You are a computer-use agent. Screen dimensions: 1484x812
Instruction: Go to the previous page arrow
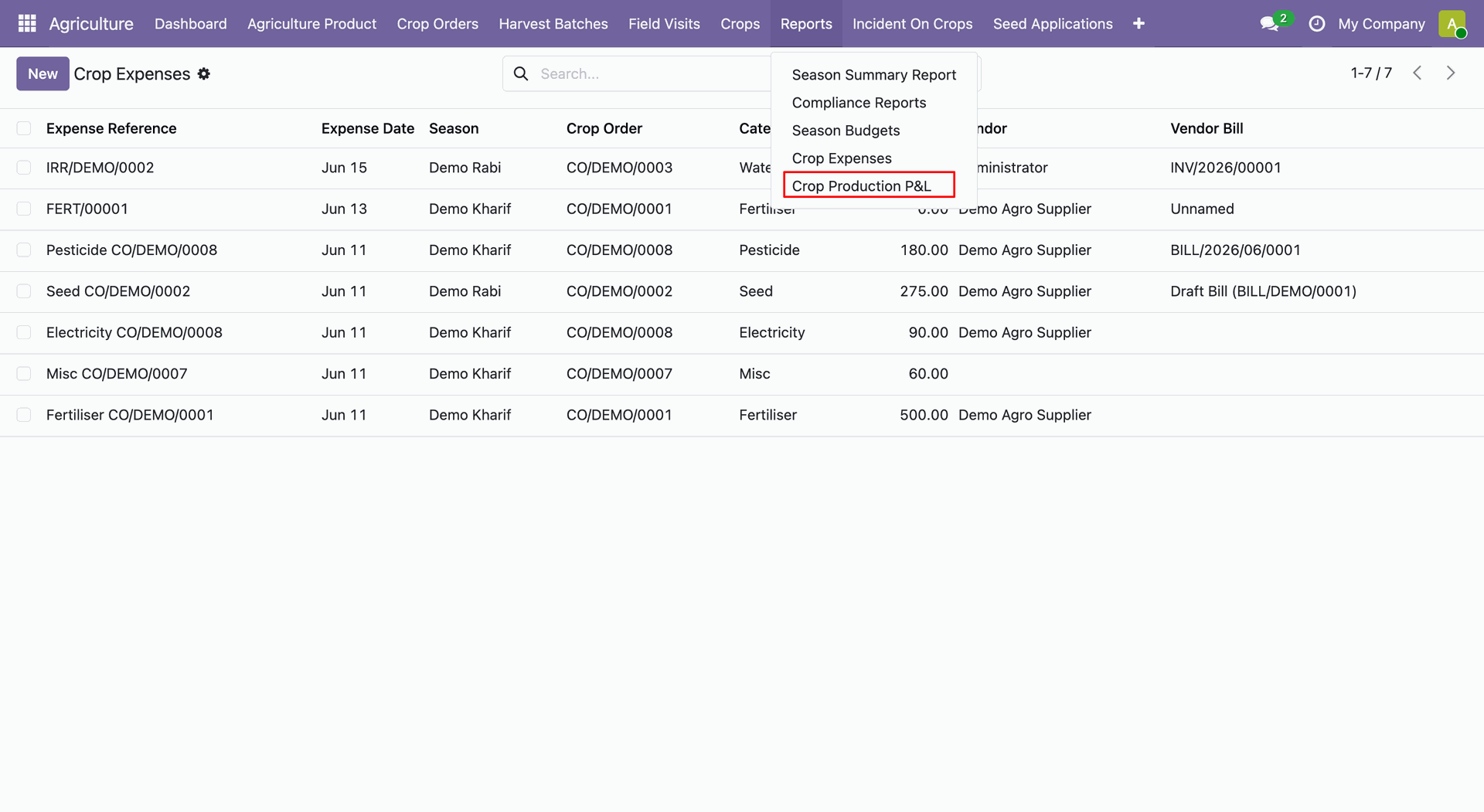coord(1418,73)
